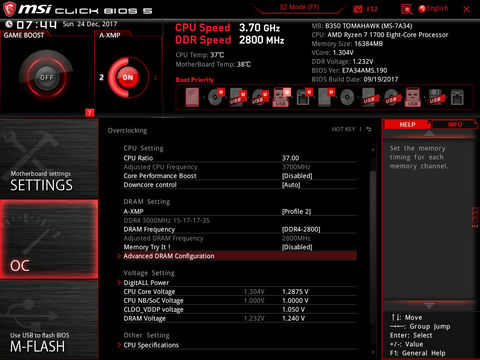Image resolution: width=480 pixels, height=360 pixels.
Task: Close the BIOS with the X button
Action: coord(467,9)
